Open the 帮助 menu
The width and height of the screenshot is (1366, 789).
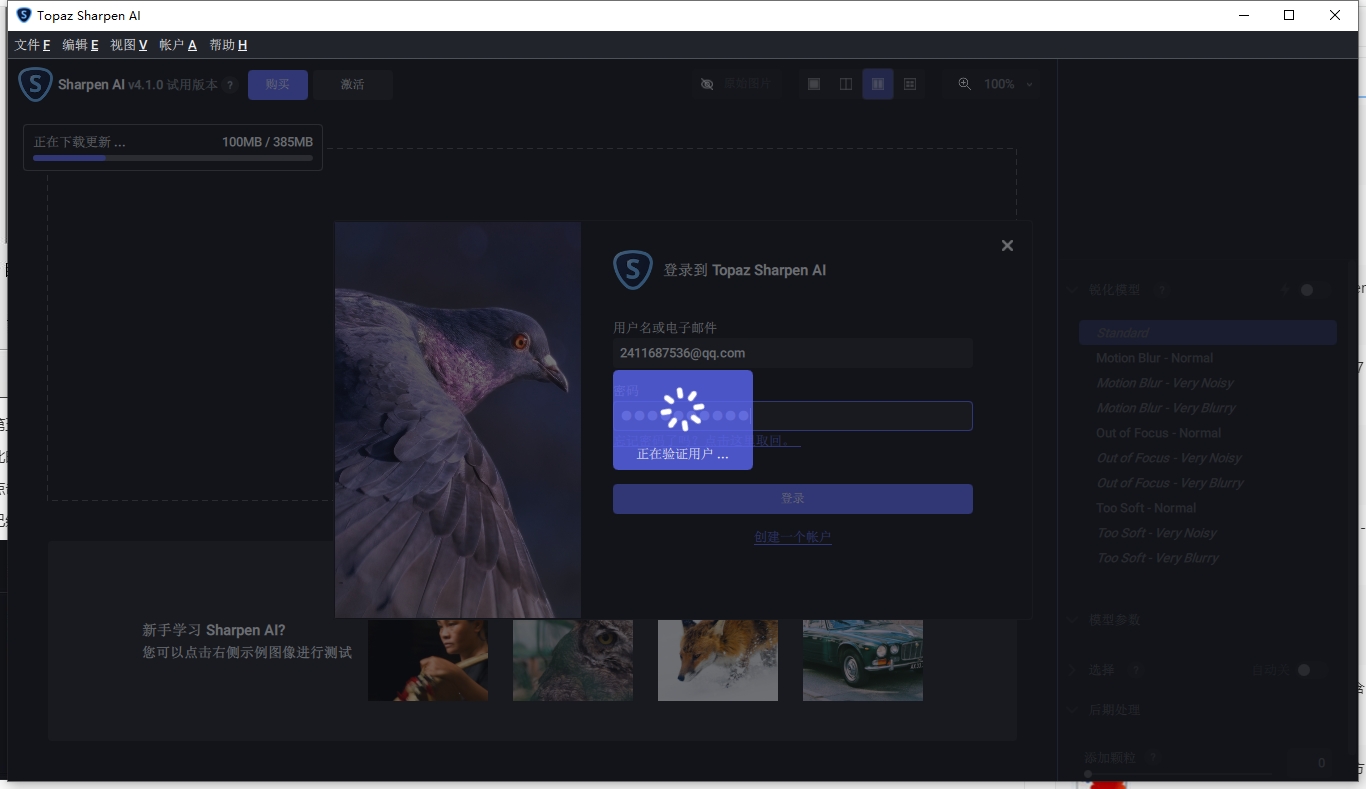coord(228,45)
